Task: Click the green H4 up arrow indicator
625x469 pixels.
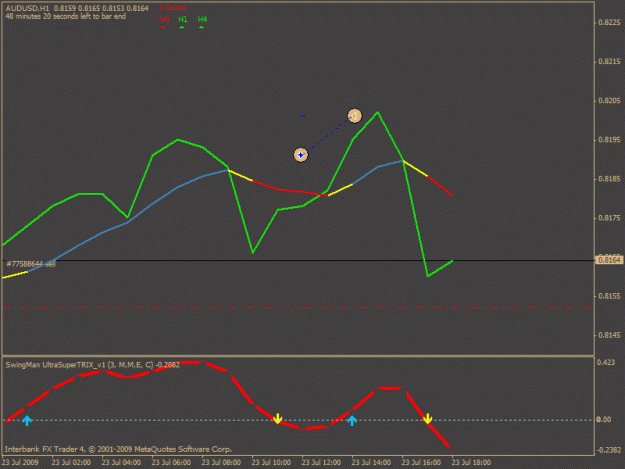Action: pyautogui.click(x=201, y=27)
